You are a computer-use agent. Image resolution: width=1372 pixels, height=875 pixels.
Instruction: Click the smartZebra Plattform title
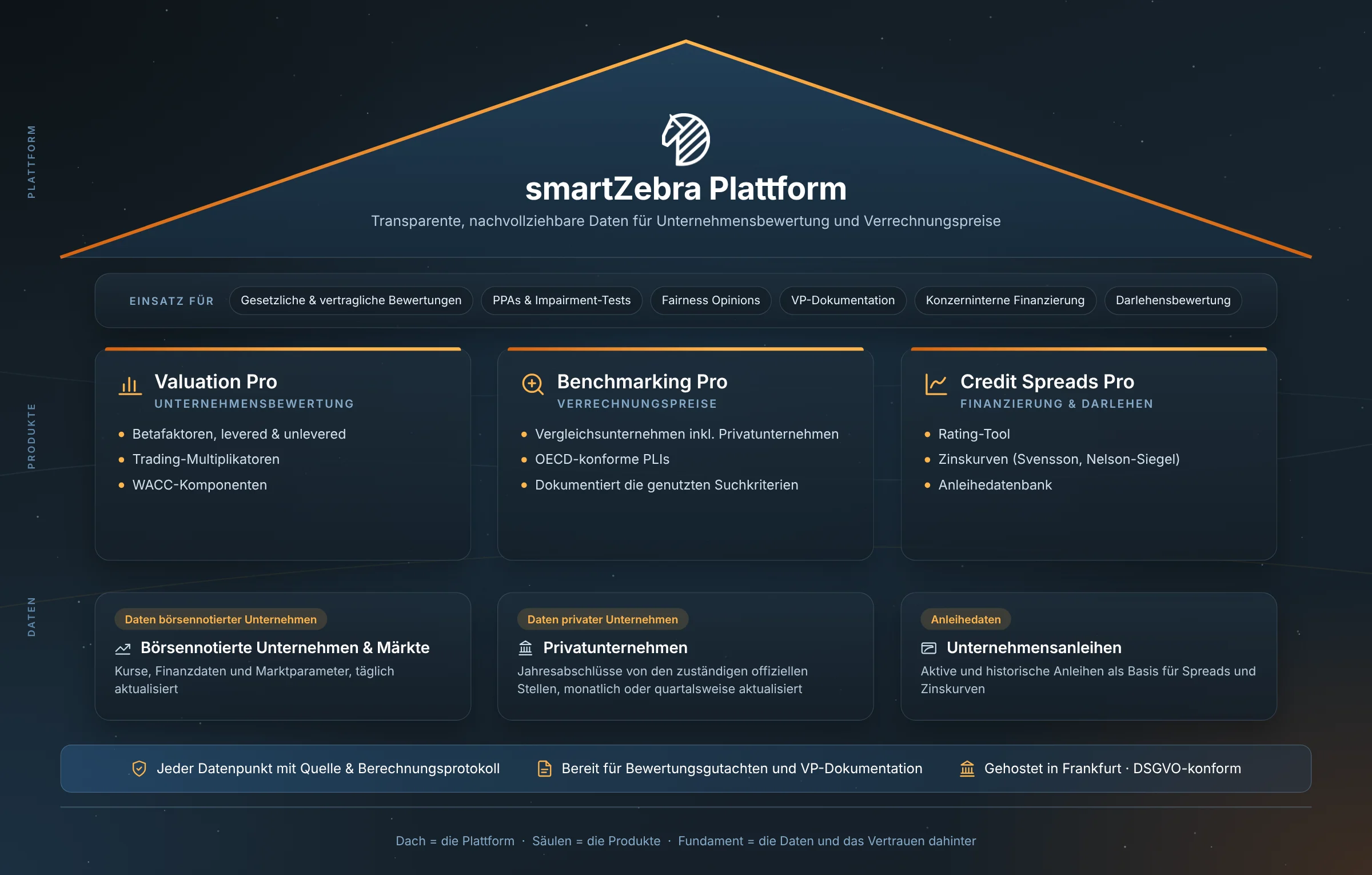tap(686, 189)
